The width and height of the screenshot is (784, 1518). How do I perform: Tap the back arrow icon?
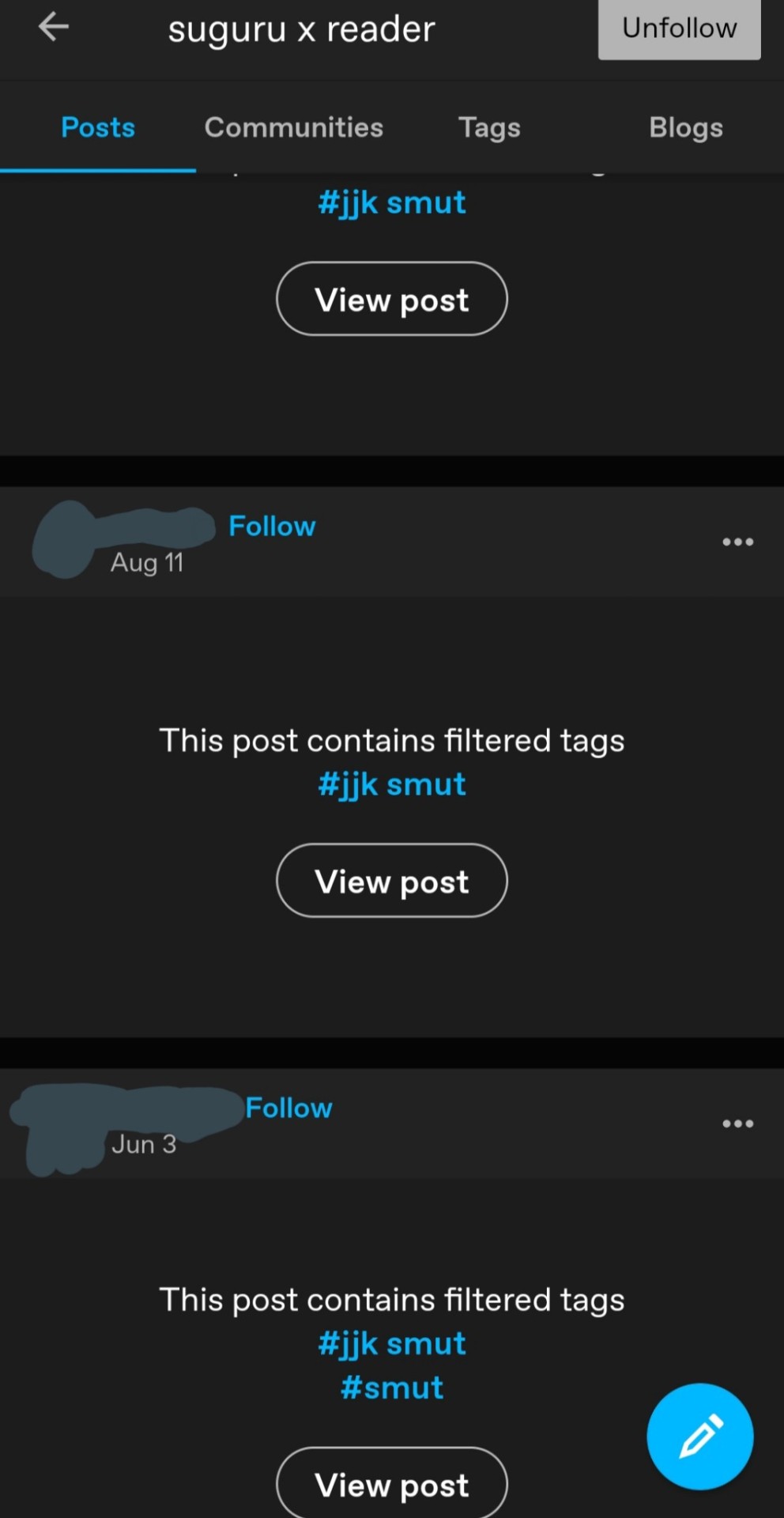(x=54, y=26)
